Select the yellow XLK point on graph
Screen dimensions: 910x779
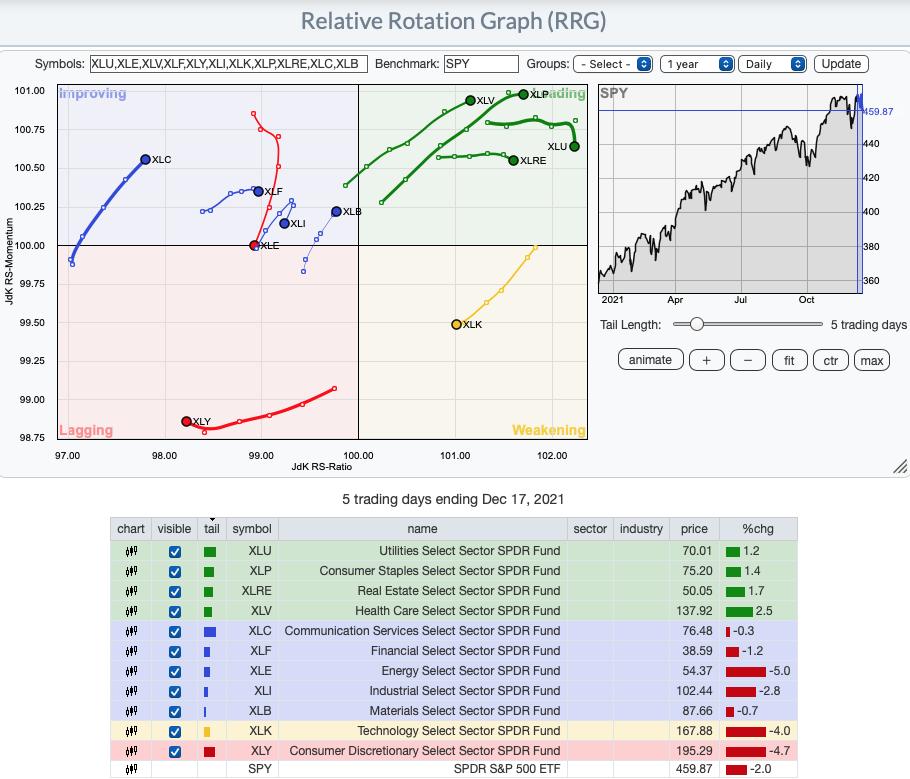tap(457, 325)
